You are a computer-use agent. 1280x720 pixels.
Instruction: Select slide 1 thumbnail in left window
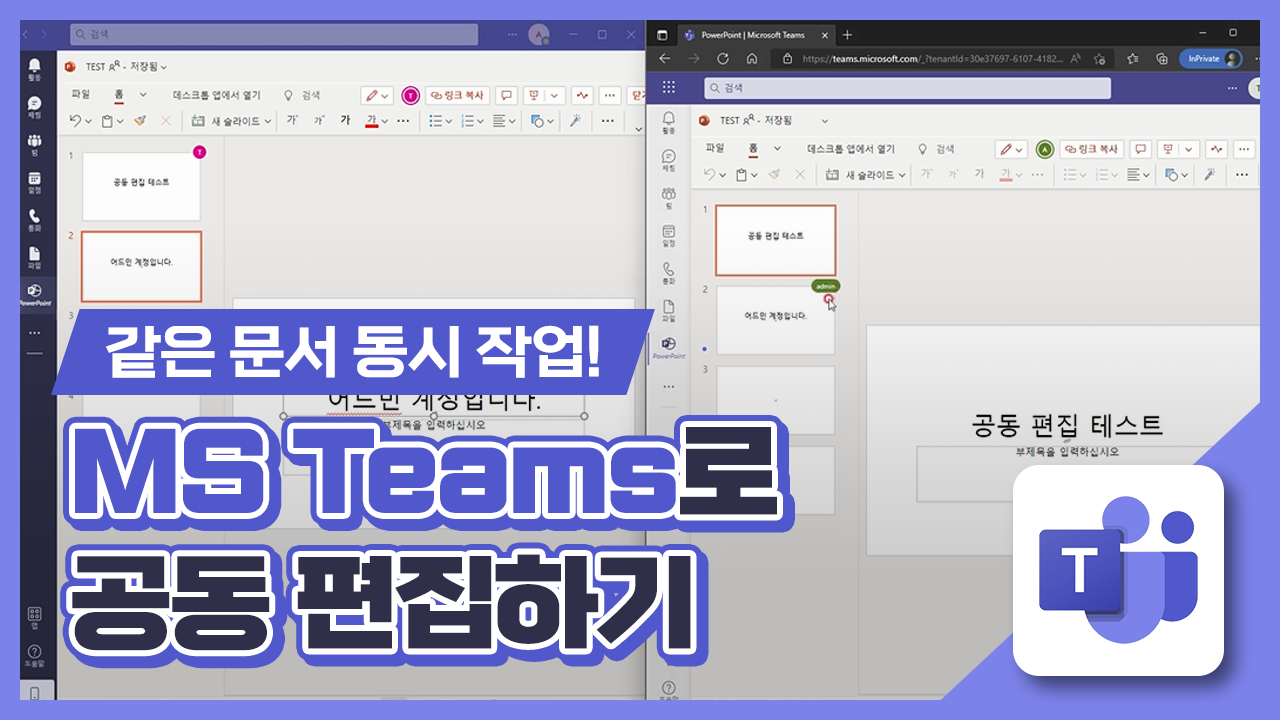(141, 186)
